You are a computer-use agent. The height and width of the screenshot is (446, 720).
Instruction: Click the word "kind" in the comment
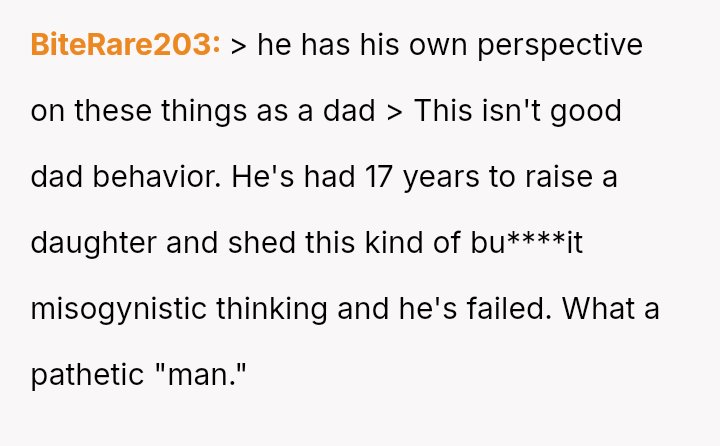coord(406,243)
